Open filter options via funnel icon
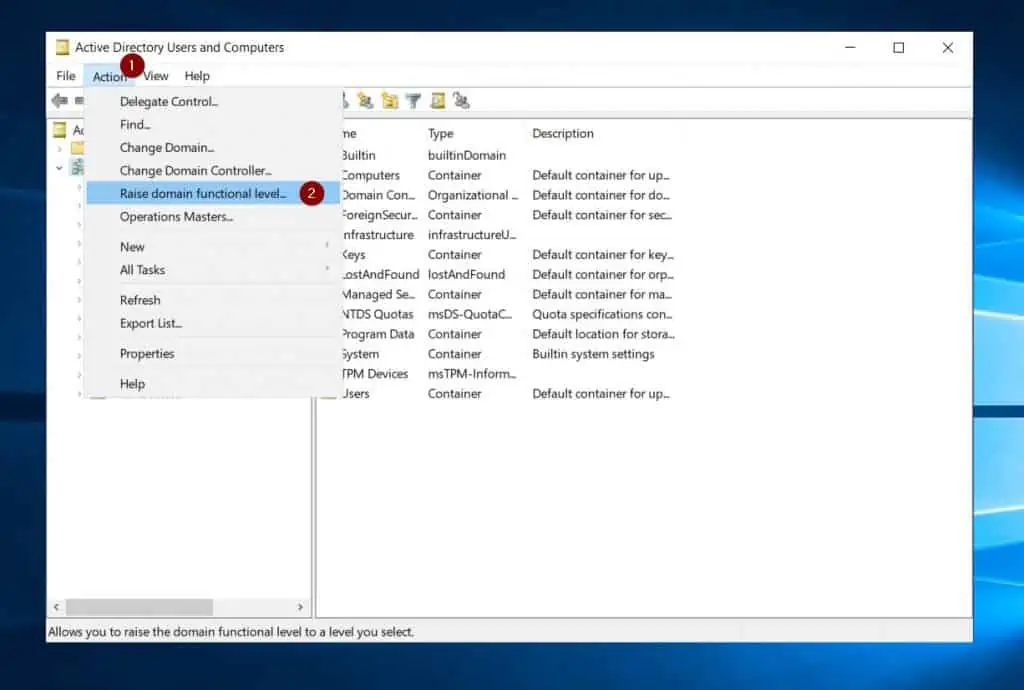 pyautogui.click(x=413, y=101)
